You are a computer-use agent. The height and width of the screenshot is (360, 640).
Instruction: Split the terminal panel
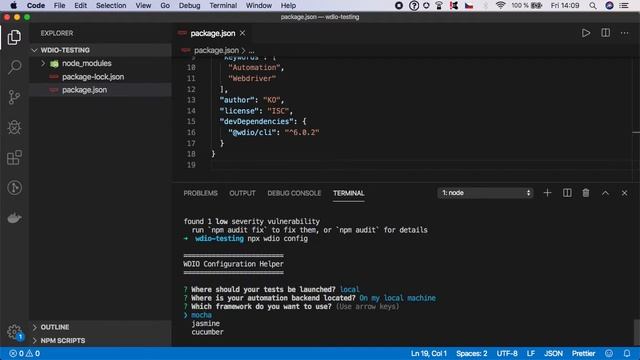click(567, 193)
